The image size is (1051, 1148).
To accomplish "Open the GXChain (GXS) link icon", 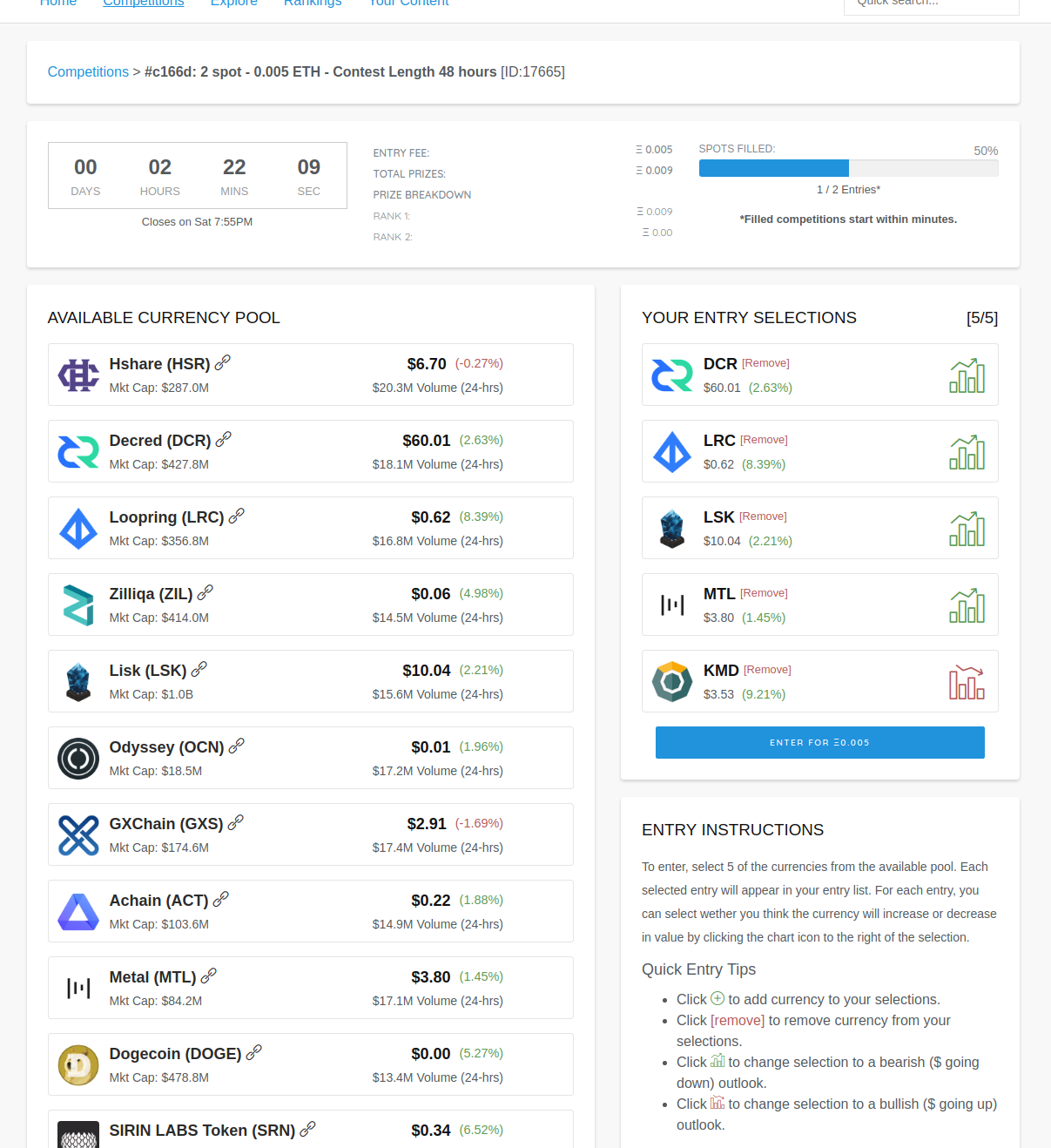I will coord(236,822).
